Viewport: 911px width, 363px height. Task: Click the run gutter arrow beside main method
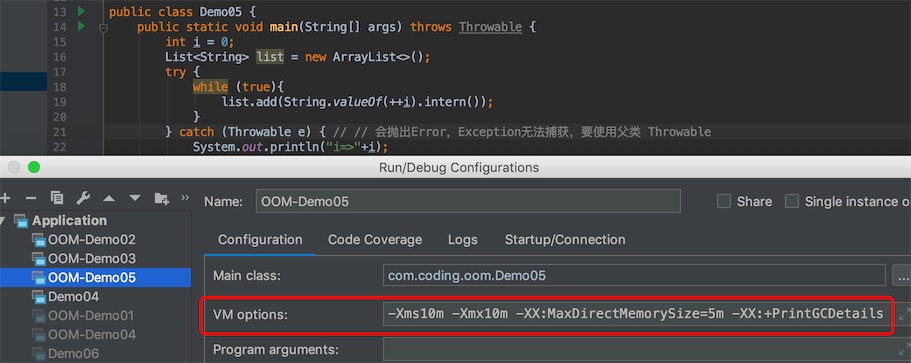coord(81,26)
